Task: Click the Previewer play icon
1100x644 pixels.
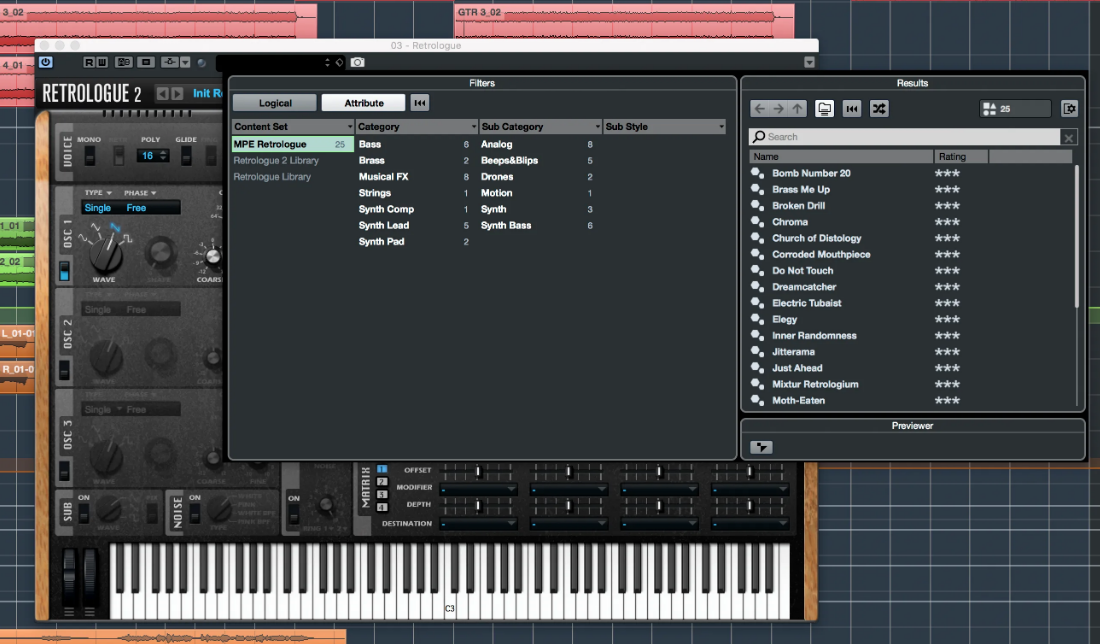Action: coord(761,448)
